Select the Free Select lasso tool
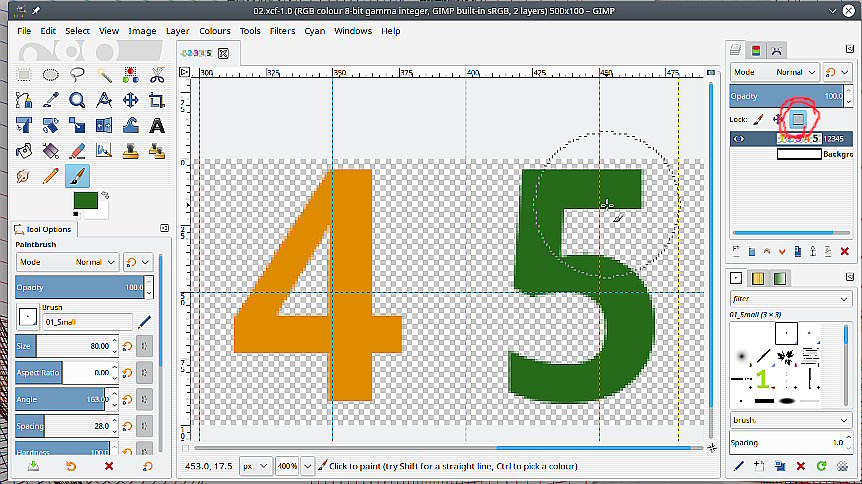Viewport: 862px width, 484px height. (77, 75)
